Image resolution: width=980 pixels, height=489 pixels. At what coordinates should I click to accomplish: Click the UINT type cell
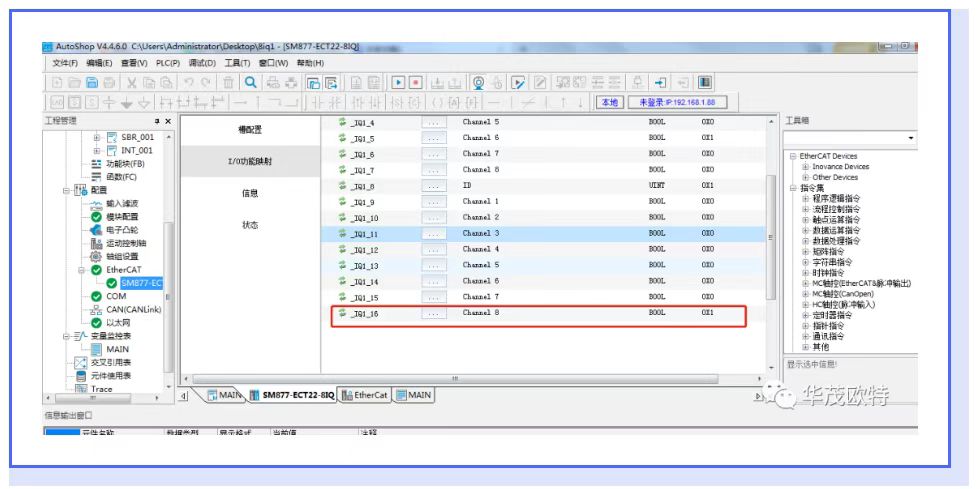click(x=656, y=186)
